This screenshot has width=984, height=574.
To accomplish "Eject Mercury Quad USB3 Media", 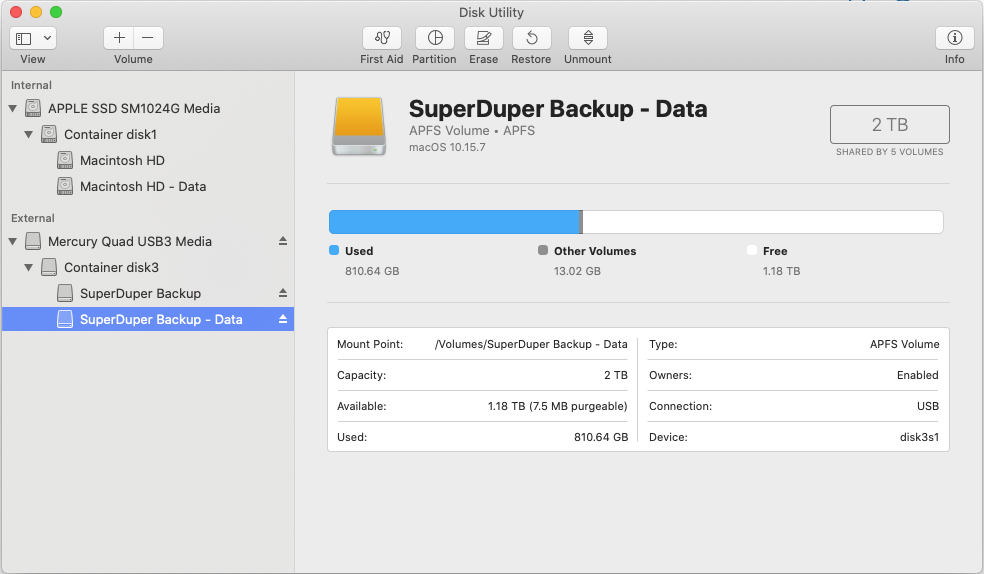I will (283, 241).
